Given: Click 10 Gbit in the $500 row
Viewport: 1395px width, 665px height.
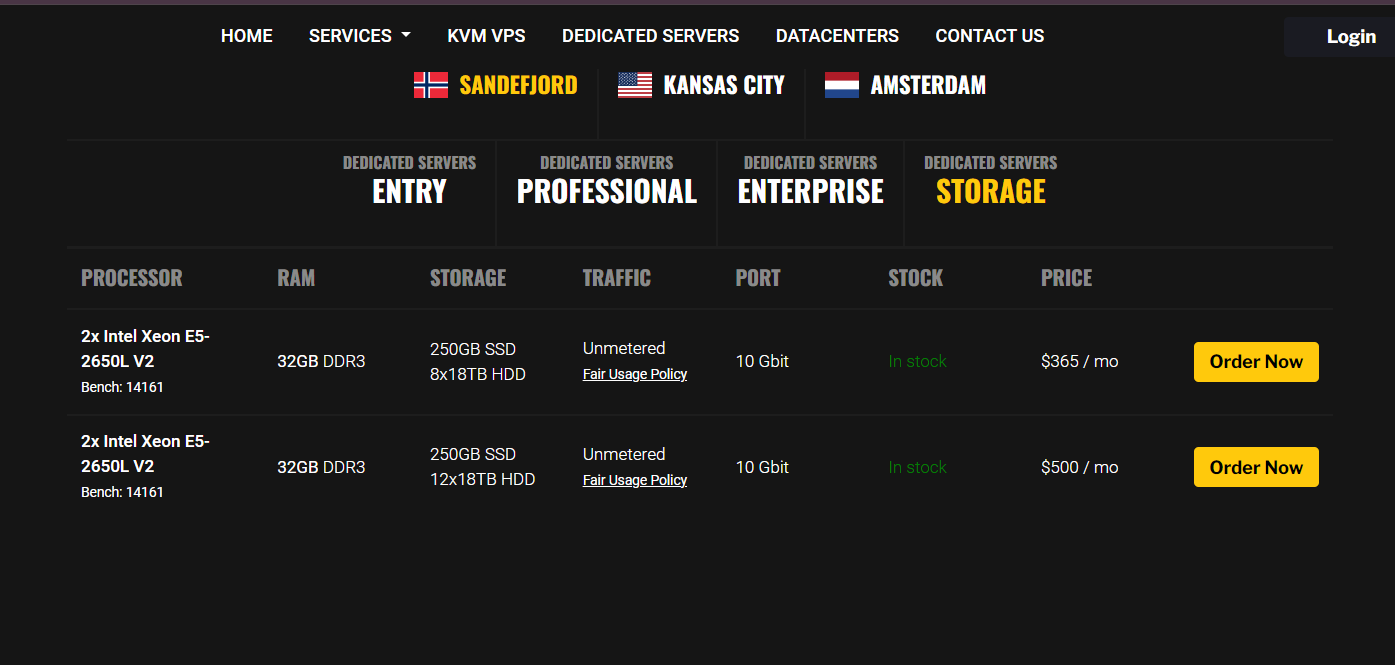Looking at the screenshot, I should click(762, 467).
